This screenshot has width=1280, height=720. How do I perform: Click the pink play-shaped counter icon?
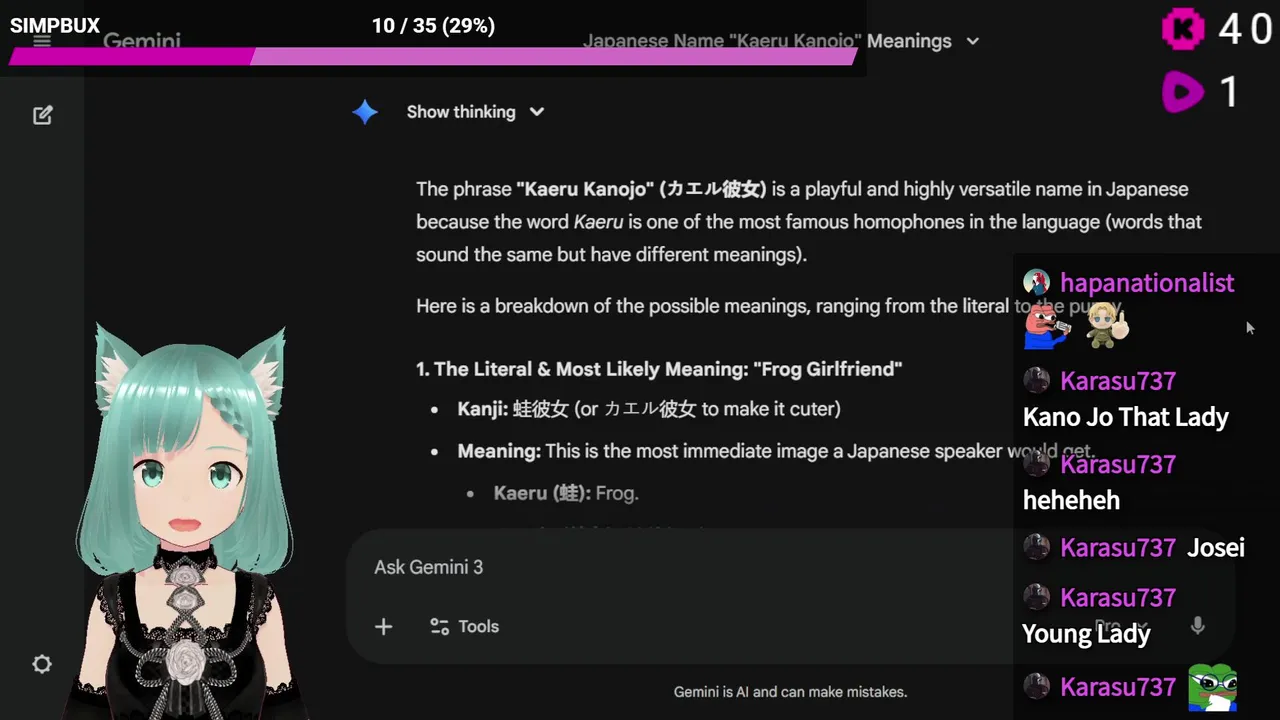1183,93
